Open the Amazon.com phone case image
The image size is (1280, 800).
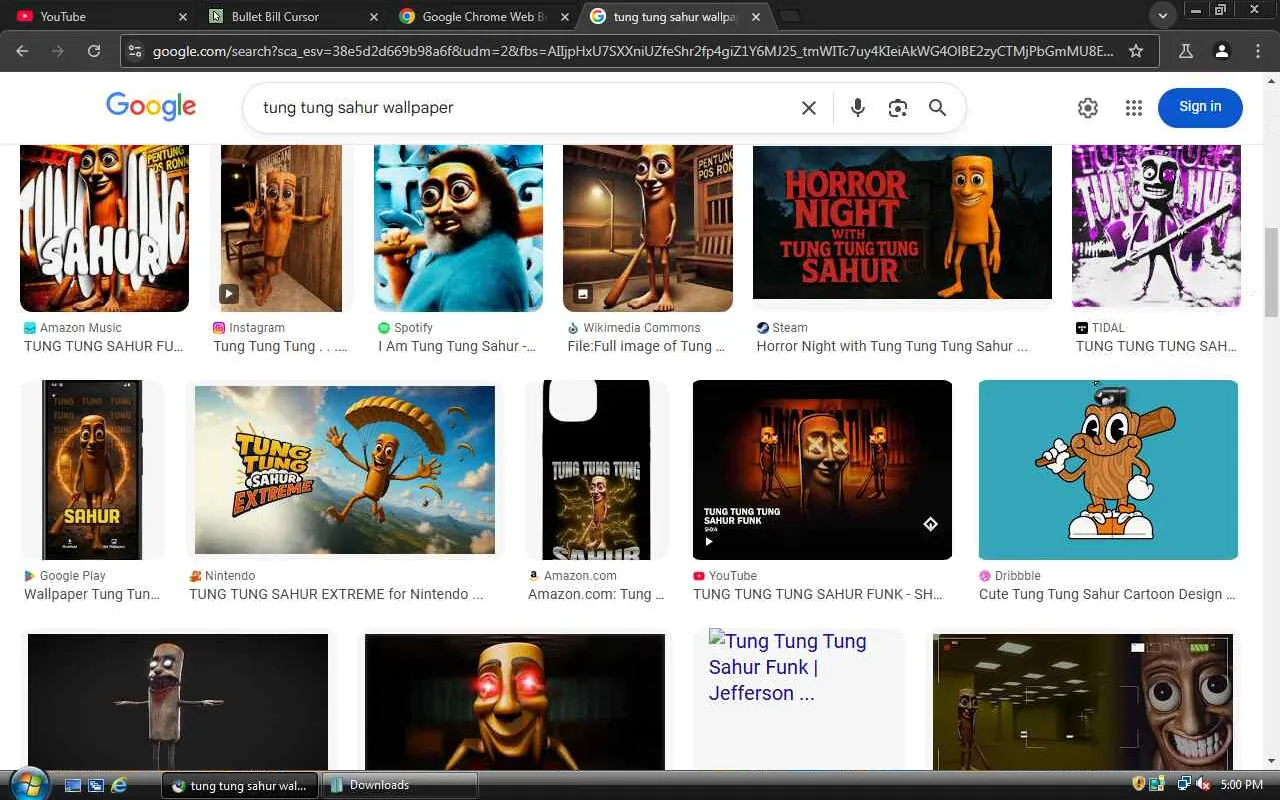point(597,470)
